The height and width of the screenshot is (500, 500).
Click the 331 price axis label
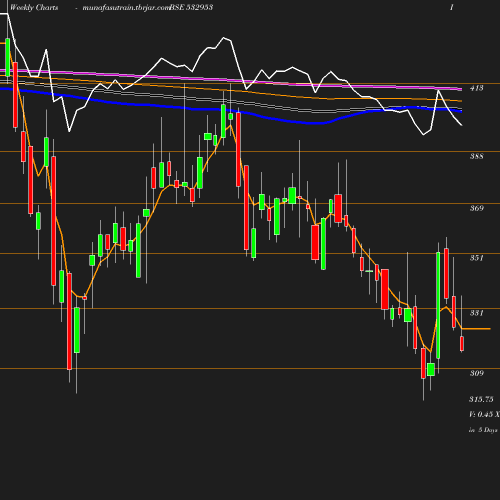coord(476,313)
